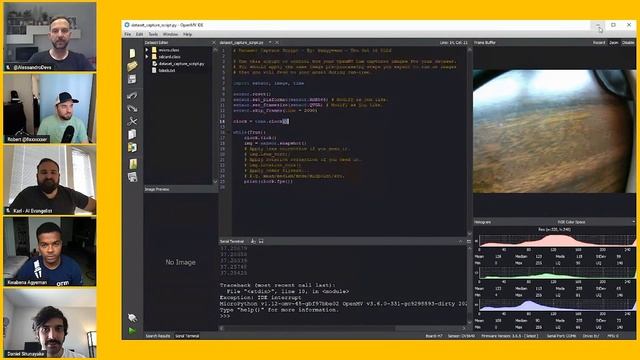
Task: Click the new class folder icon
Action: (133, 164)
